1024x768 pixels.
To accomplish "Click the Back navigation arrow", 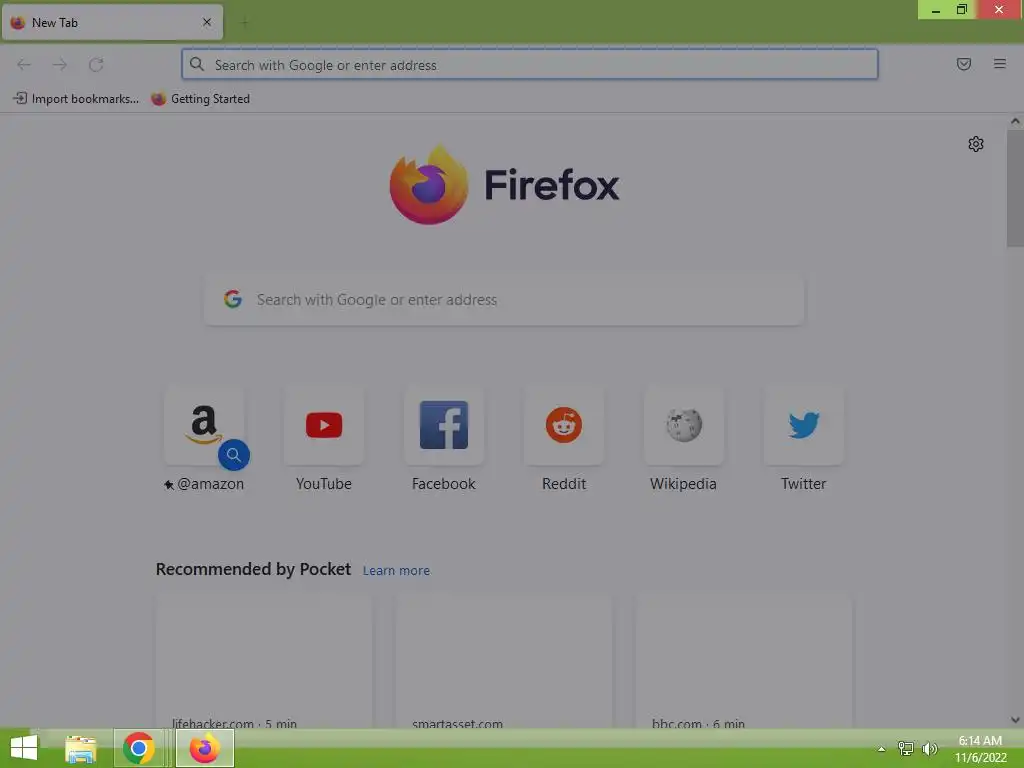I will 24,65.
